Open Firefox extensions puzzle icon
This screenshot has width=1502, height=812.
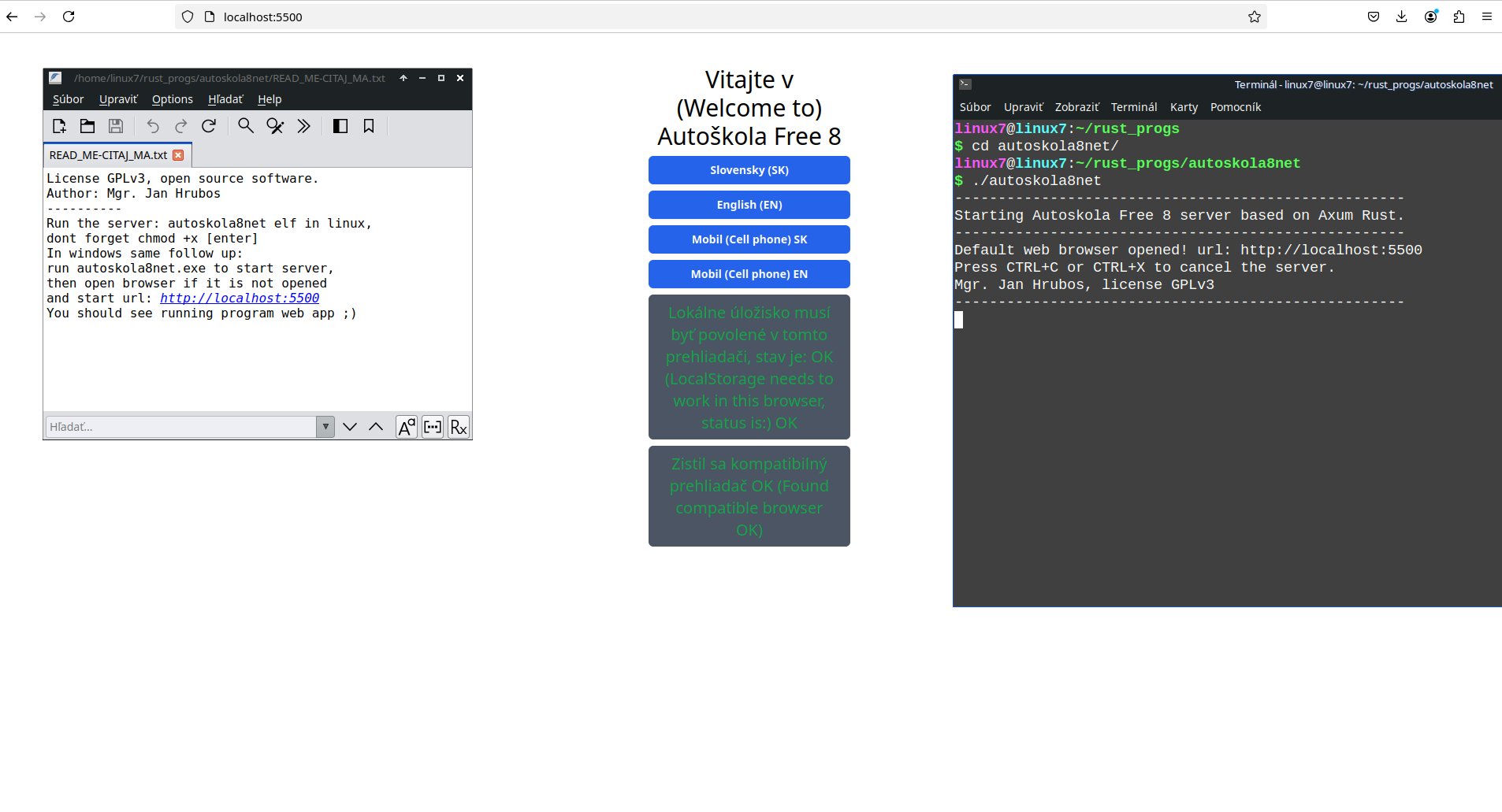point(1459,17)
